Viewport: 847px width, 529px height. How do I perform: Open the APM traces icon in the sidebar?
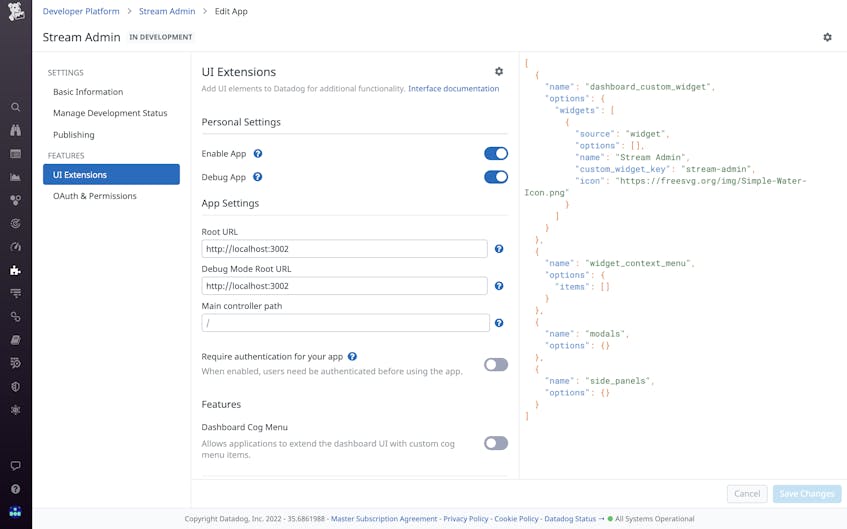pos(16,293)
